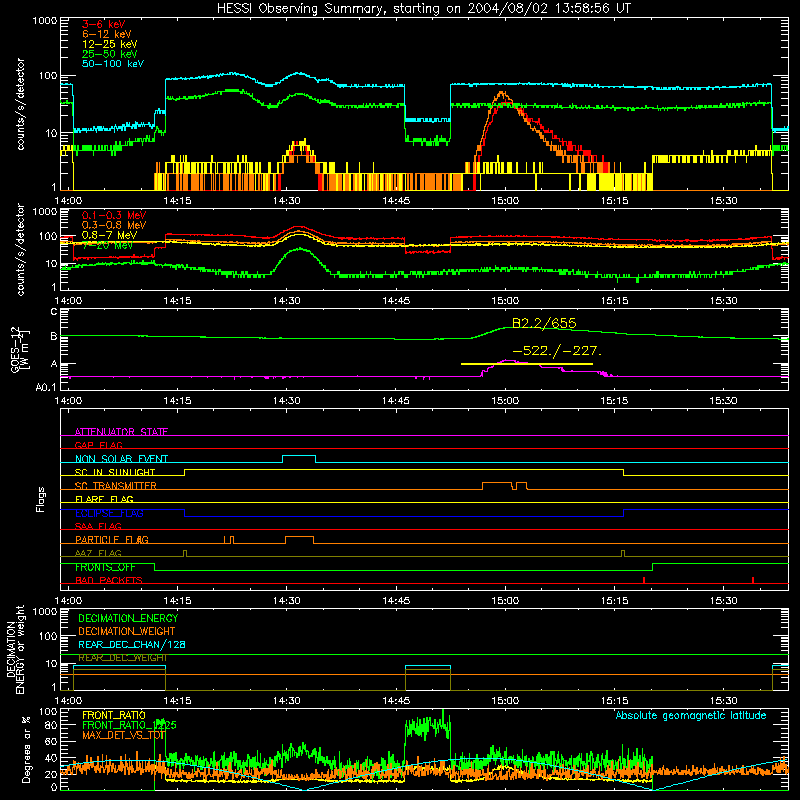
Task: Click the green 7-20 MeV legend label
Action: click(x=107, y=245)
